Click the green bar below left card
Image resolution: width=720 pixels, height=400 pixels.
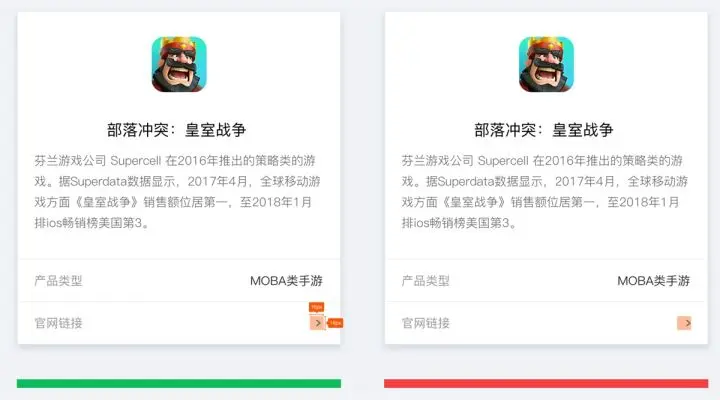tap(179, 383)
